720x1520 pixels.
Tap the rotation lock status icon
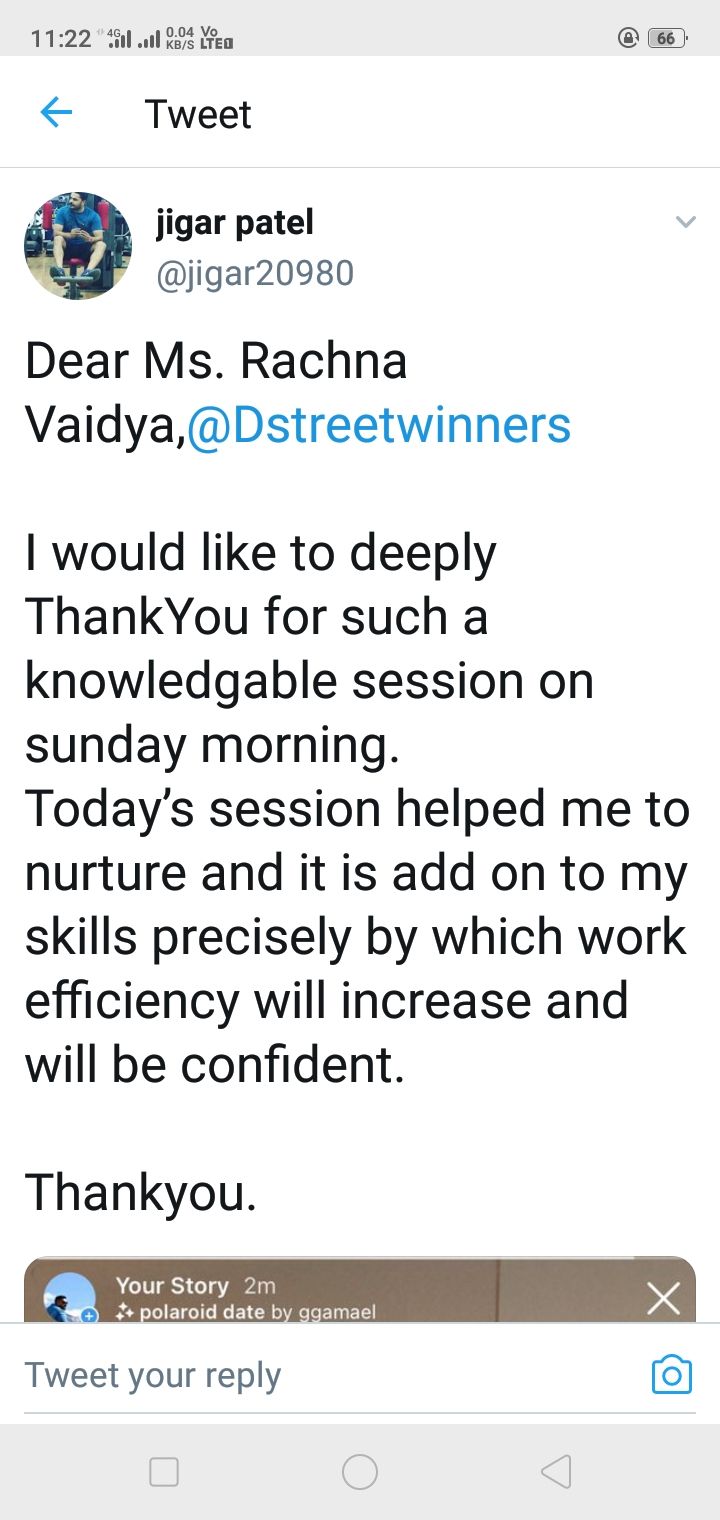point(629,39)
